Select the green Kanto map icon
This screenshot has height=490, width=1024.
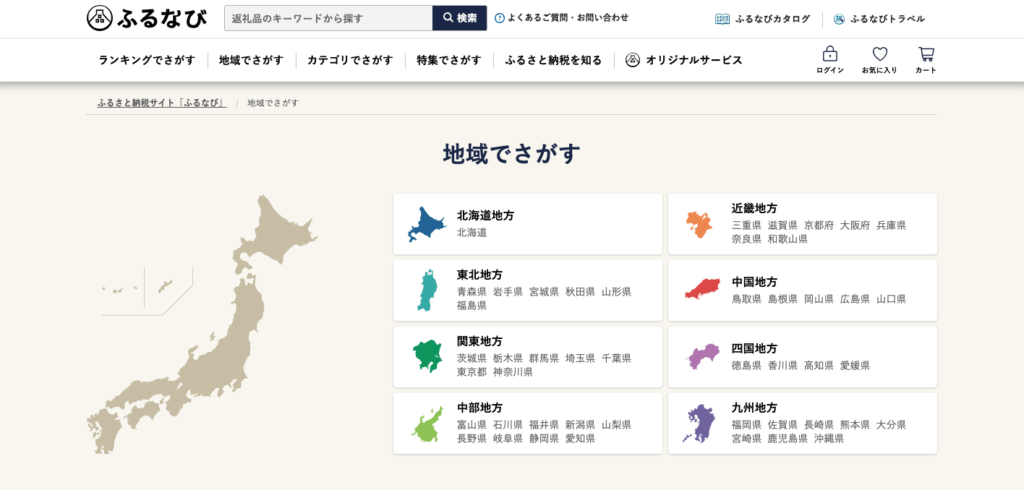point(427,357)
